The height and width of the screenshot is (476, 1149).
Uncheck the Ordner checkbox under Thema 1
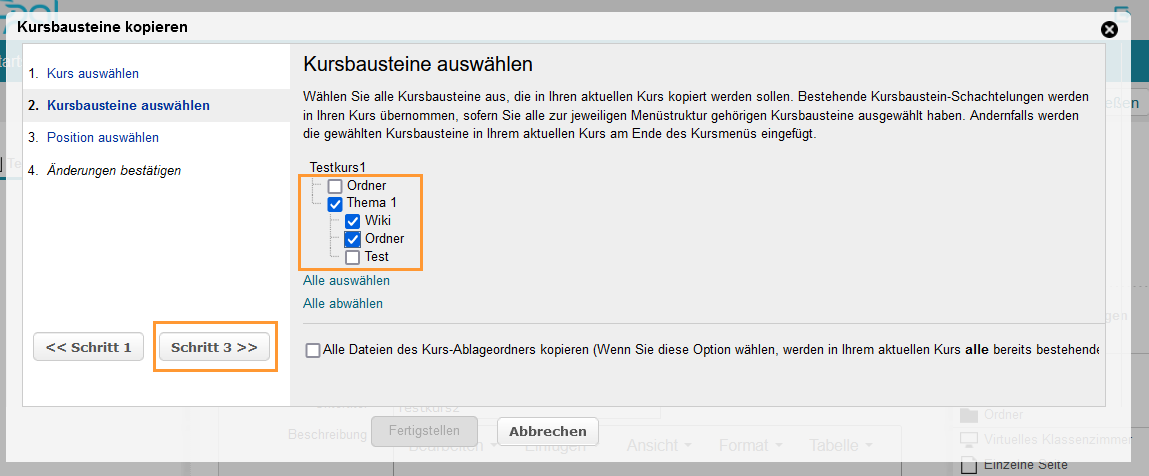(x=353, y=239)
